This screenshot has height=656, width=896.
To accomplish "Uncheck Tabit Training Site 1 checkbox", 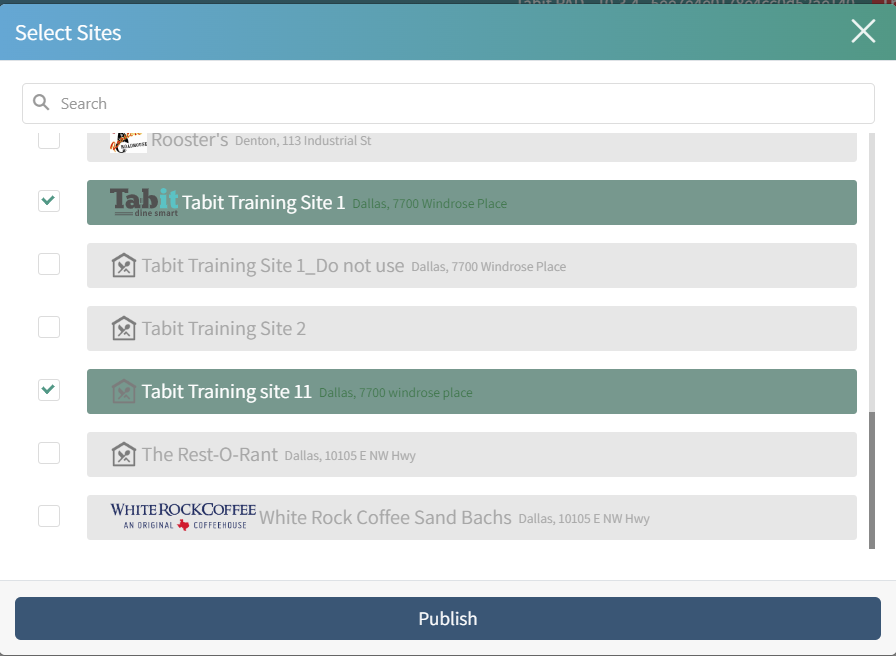I will point(49,201).
